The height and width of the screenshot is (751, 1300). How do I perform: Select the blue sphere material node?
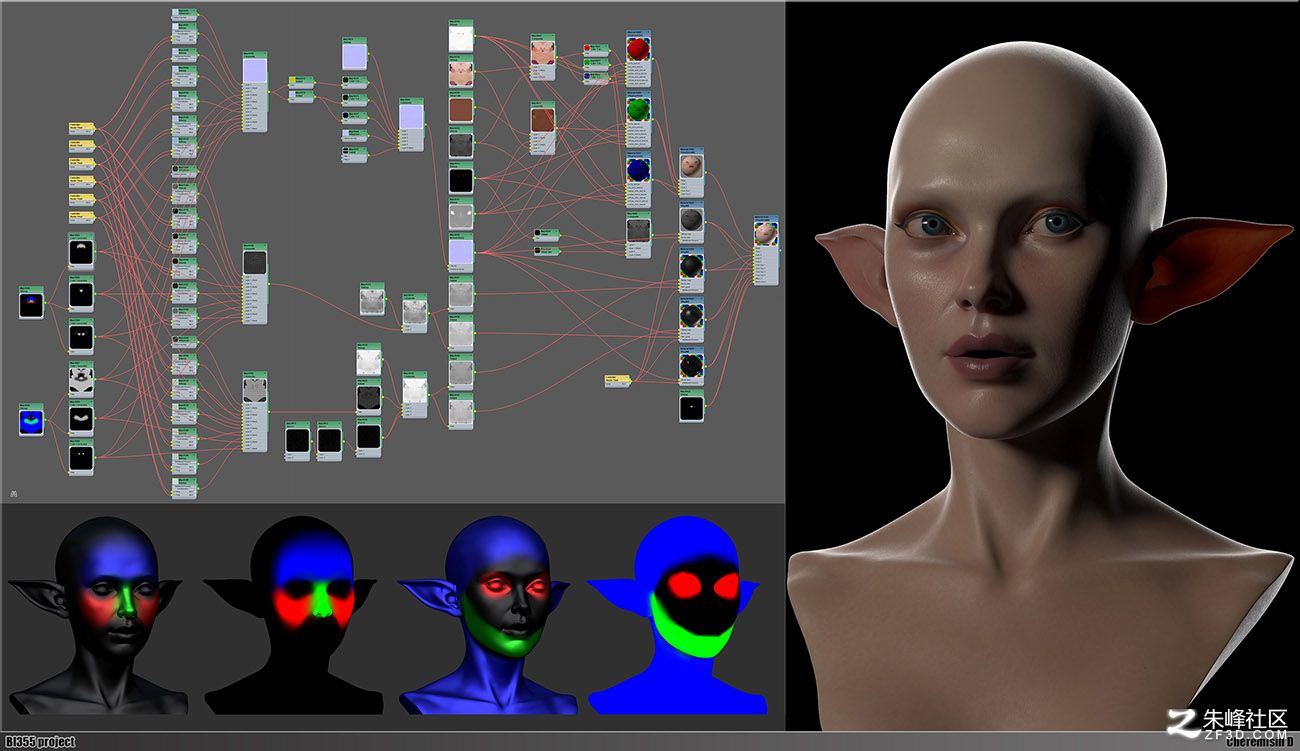(638, 180)
